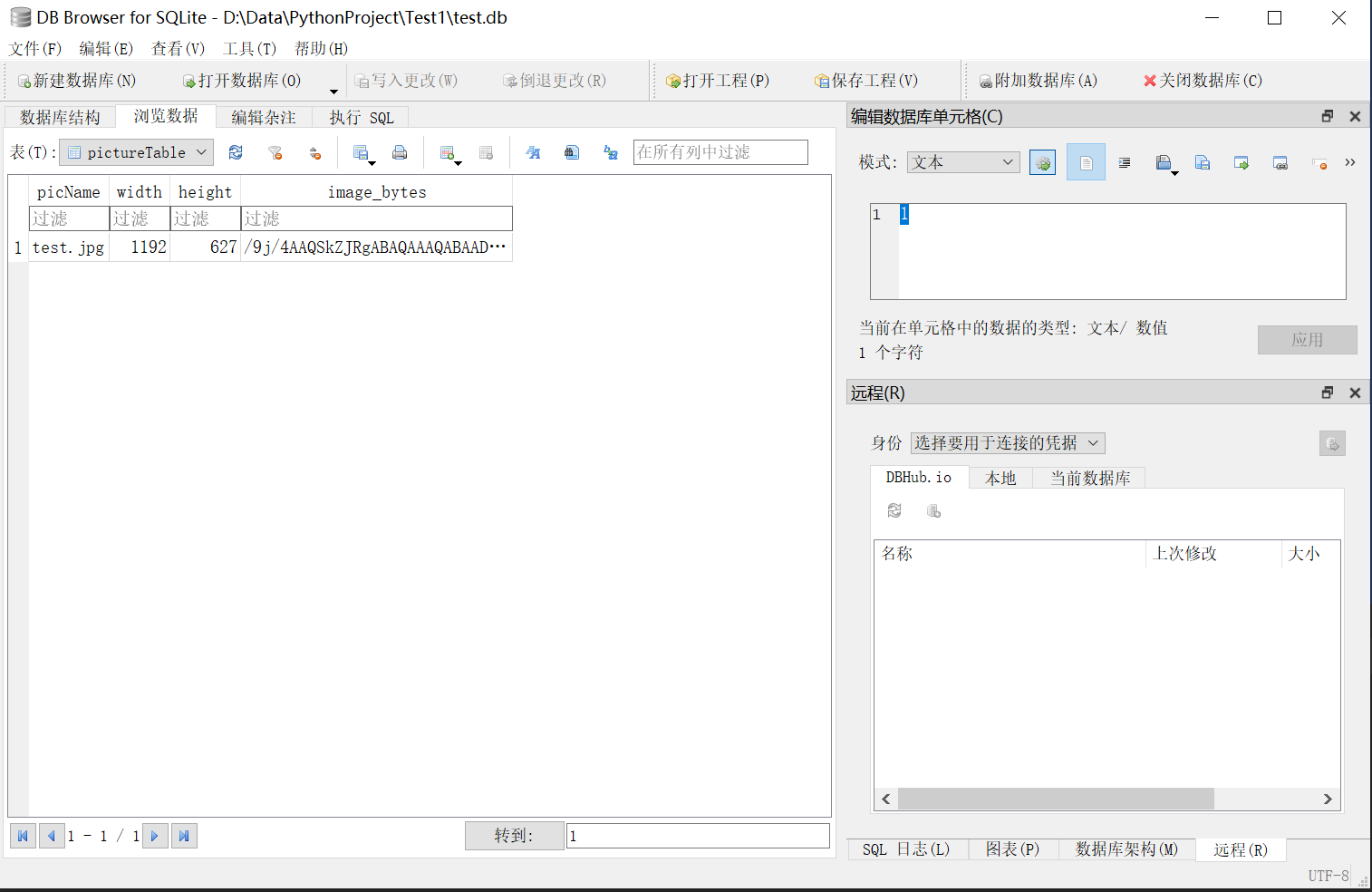Toggle auto-switch mode gear icon
This screenshot has width=1372, height=892.
point(1042,162)
